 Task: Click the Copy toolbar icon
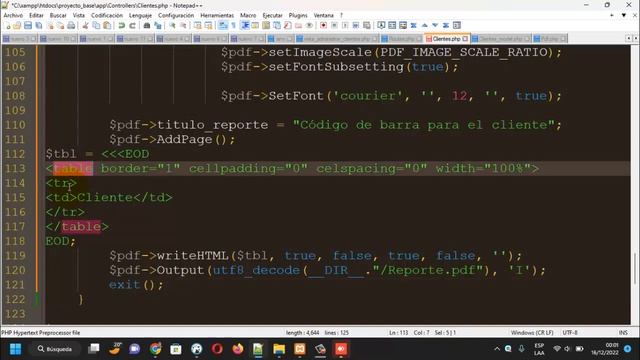pyautogui.click(x=96, y=26)
